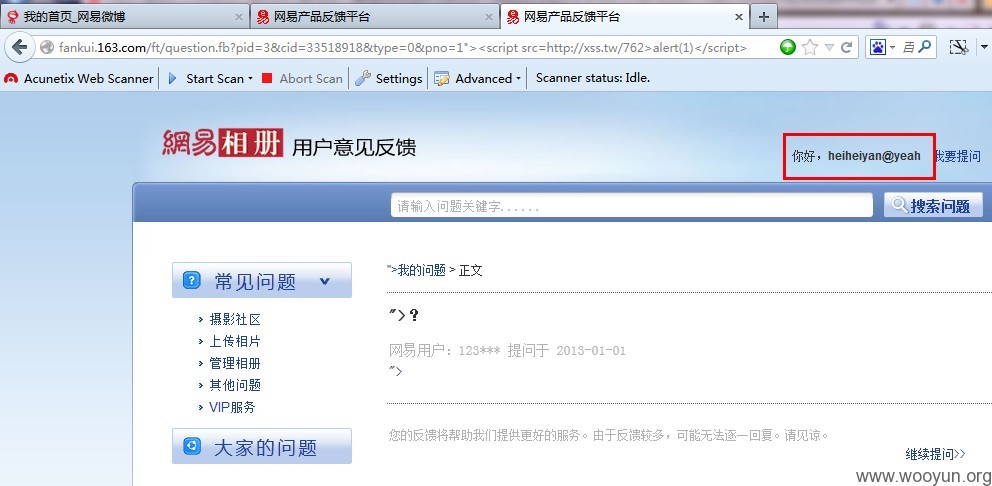Open the 摄影社区 category

point(235,320)
